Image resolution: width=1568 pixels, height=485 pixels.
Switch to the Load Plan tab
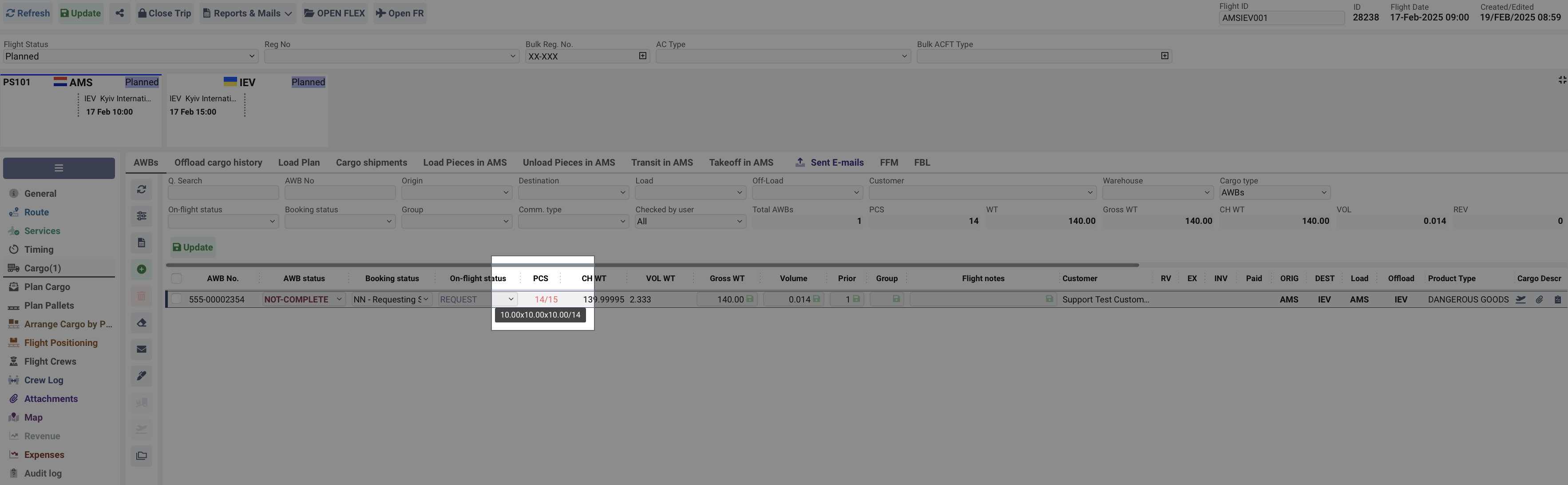pyautogui.click(x=298, y=163)
